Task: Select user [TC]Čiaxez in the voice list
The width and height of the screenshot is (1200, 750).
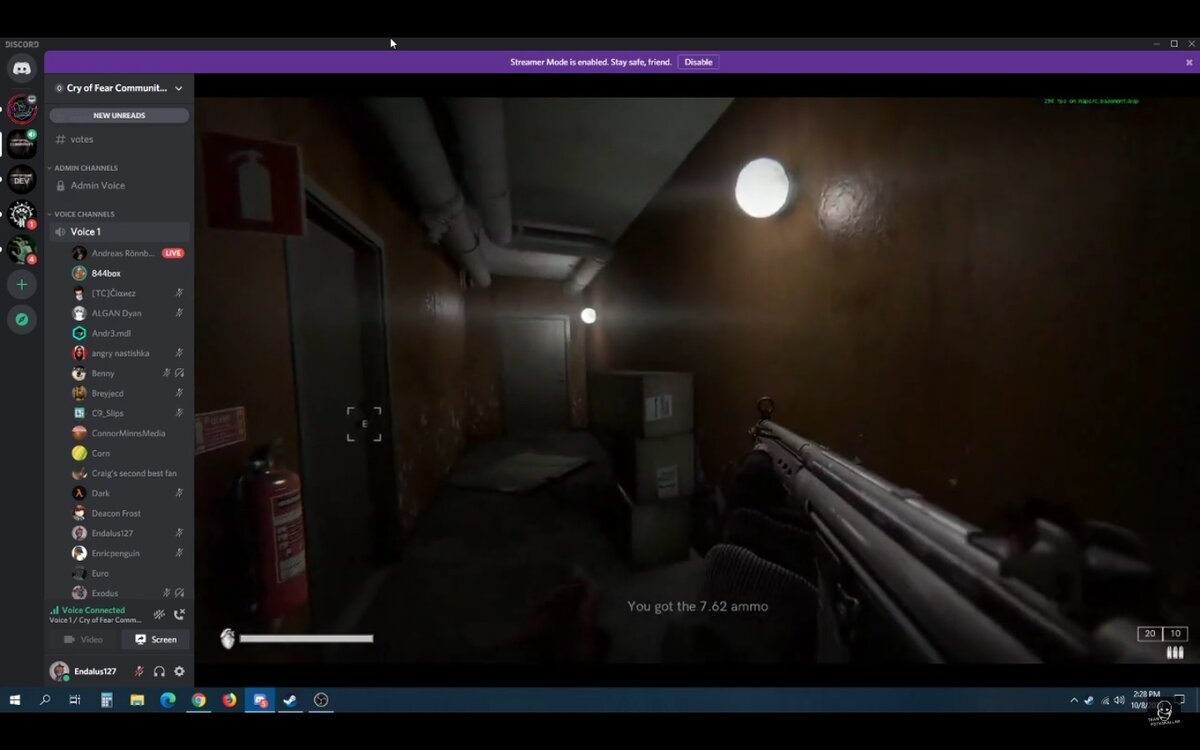Action: point(128,293)
